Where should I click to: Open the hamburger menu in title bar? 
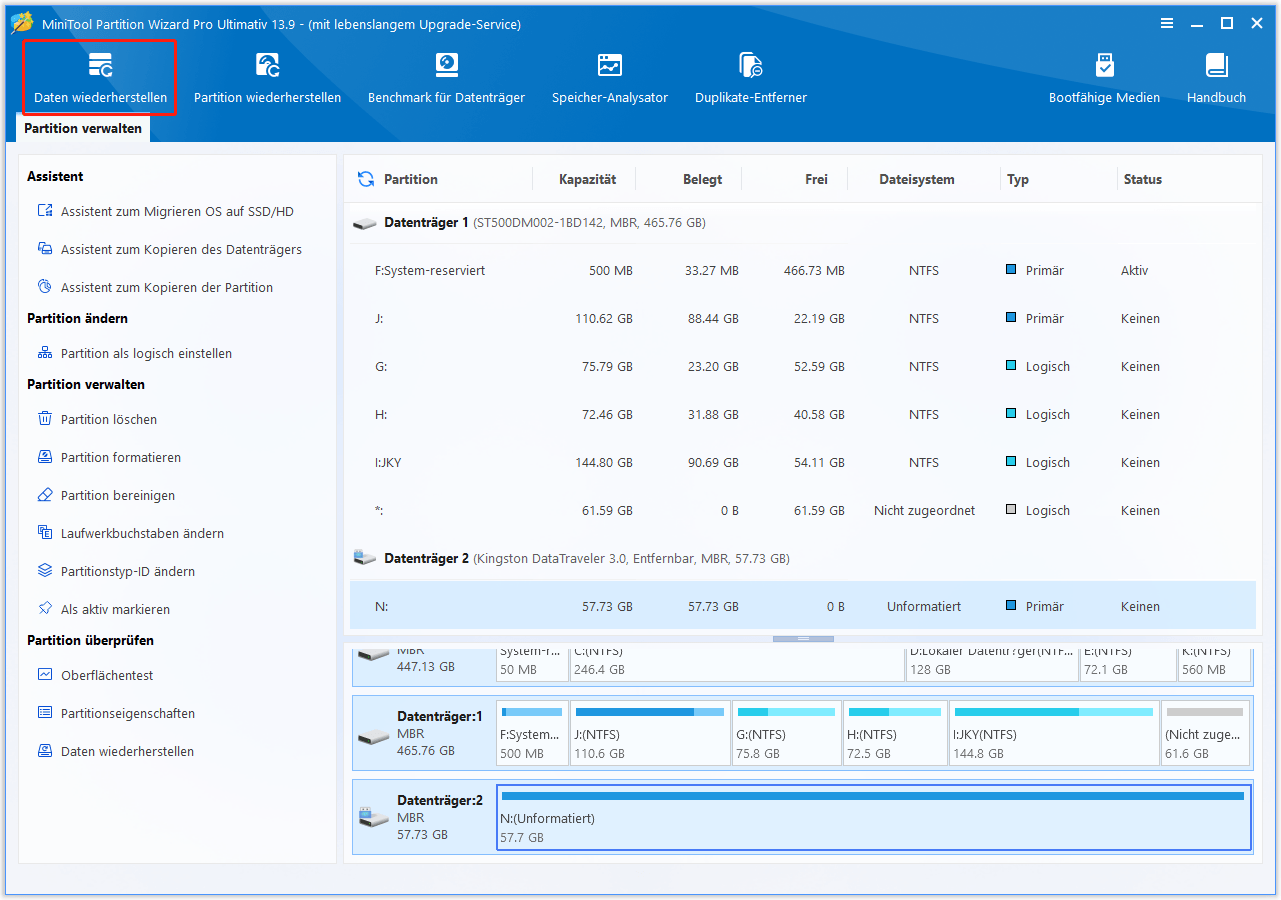(x=1167, y=23)
